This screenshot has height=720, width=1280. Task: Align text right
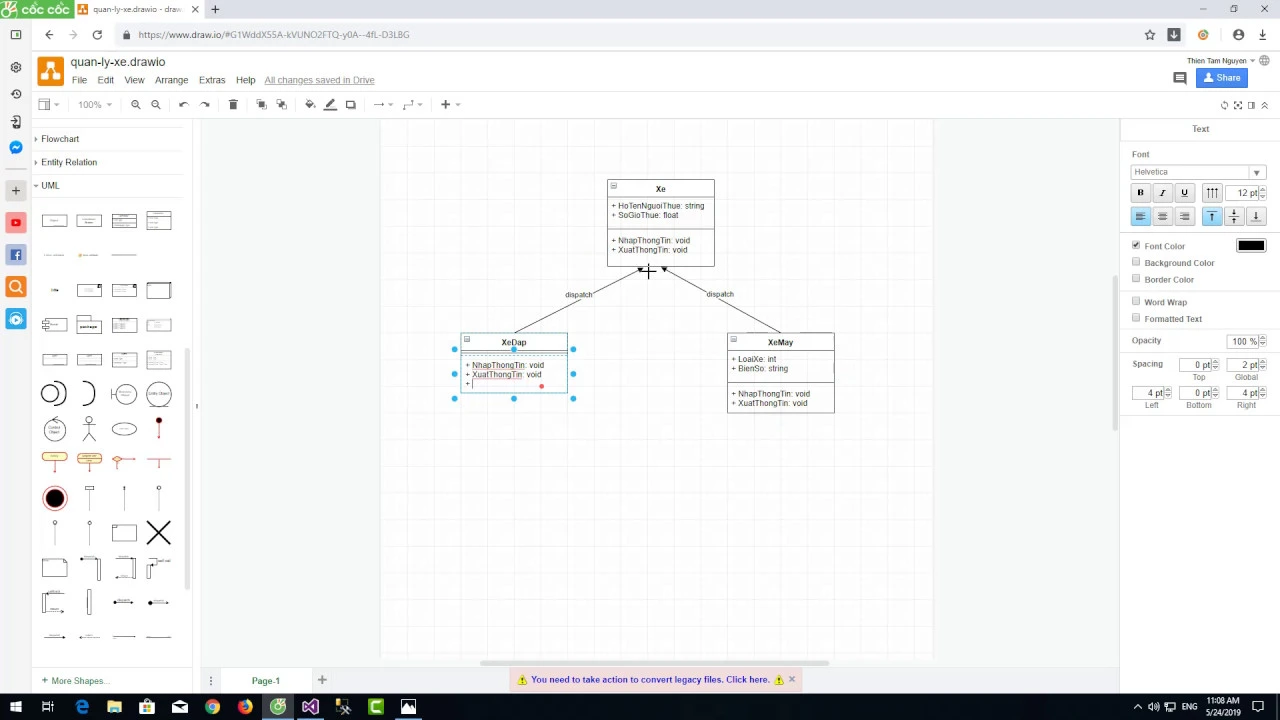pyautogui.click(x=1184, y=216)
